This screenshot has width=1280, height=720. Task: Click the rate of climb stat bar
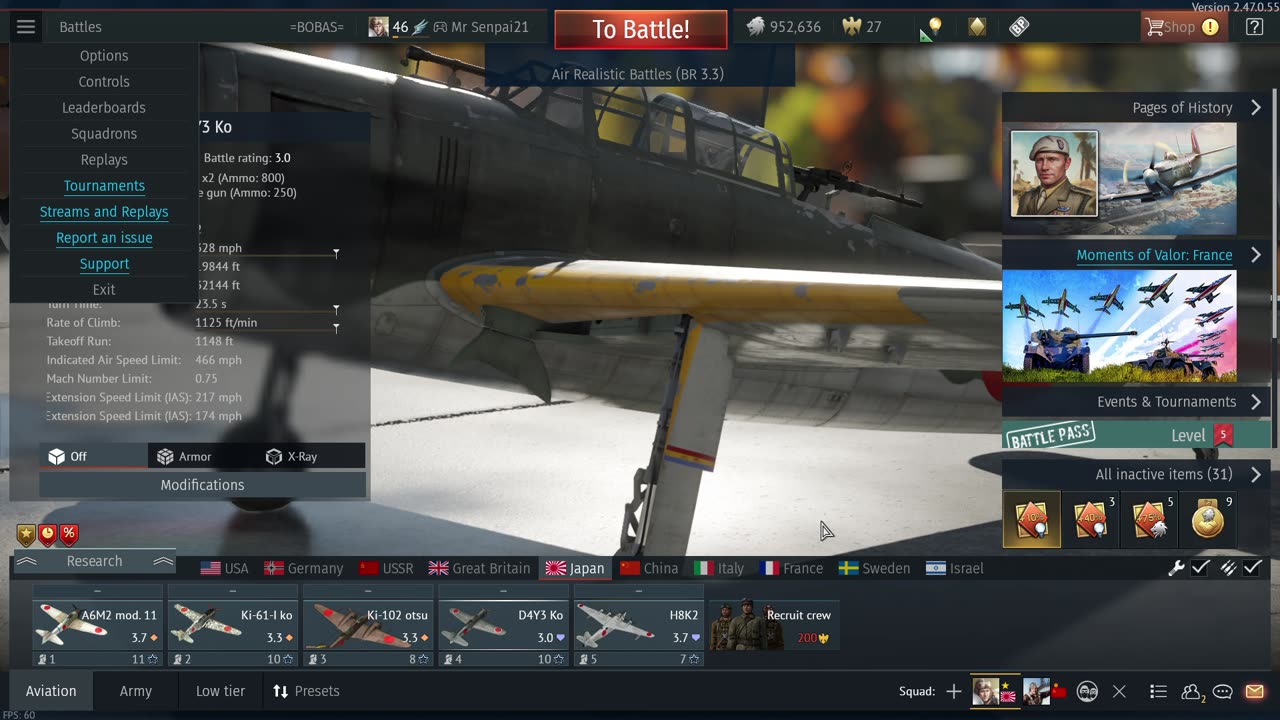[266, 330]
